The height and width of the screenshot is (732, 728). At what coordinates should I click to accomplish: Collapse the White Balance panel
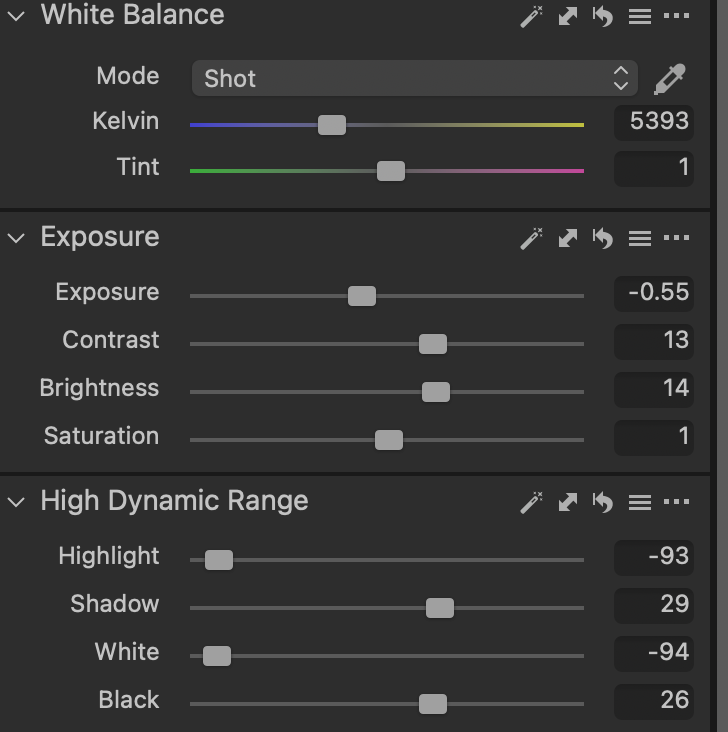16,16
